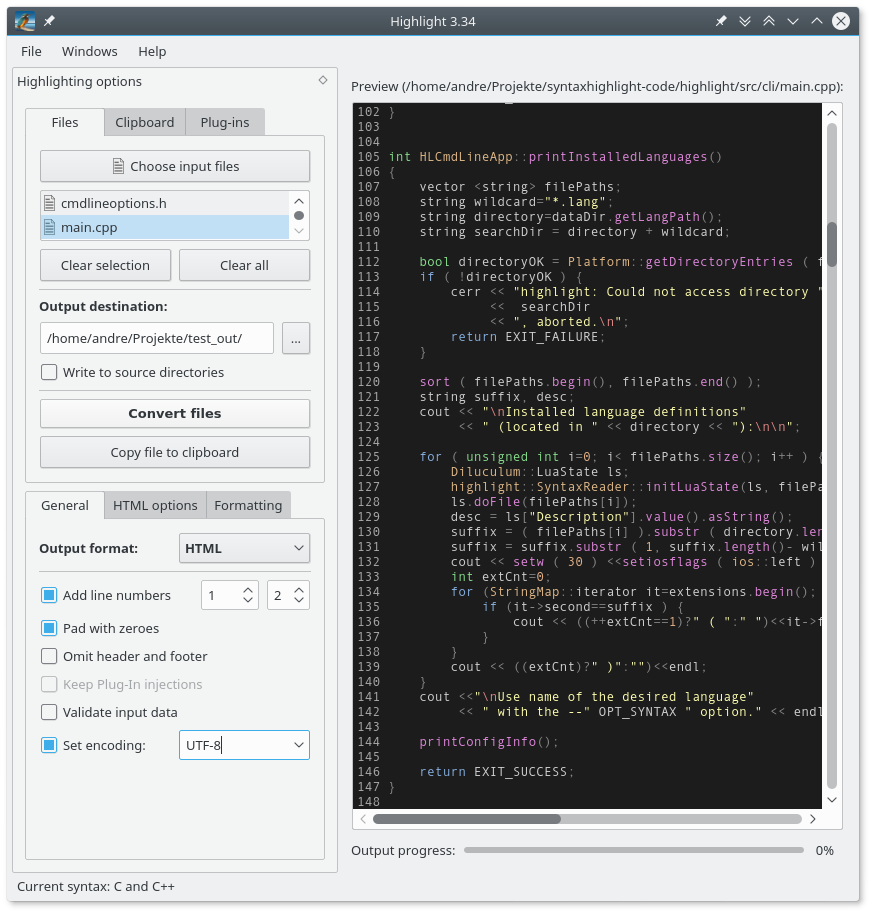Click the Highlight application icon in title bar
The height and width of the screenshot is (914, 872).
(24, 22)
